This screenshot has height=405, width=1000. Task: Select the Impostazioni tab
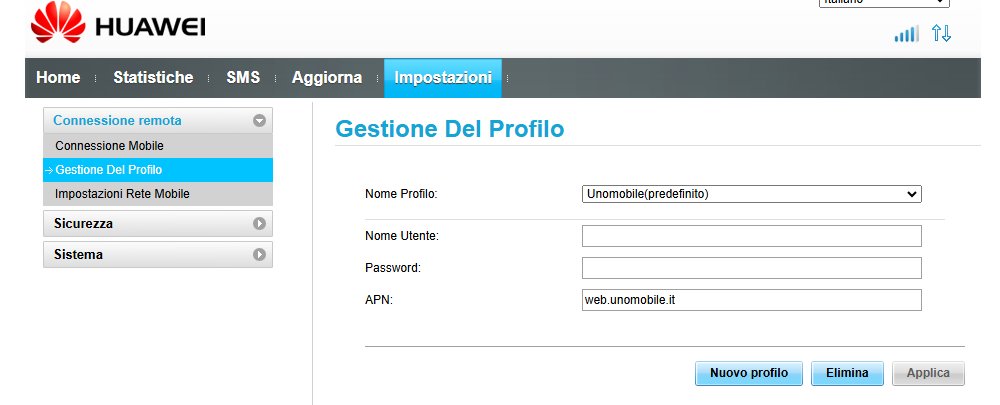[x=443, y=78]
